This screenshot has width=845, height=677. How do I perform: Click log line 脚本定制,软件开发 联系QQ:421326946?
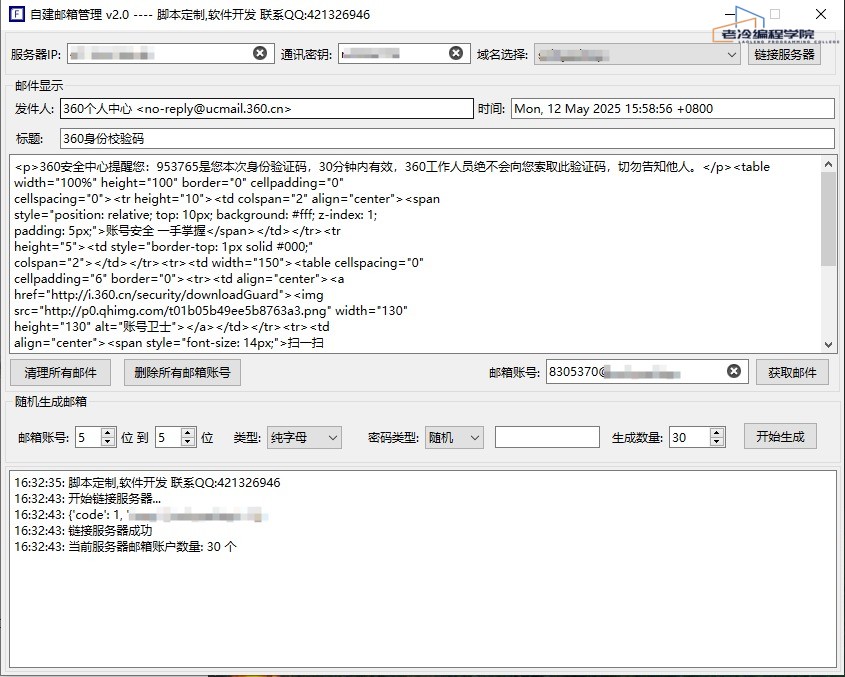(147, 482)
